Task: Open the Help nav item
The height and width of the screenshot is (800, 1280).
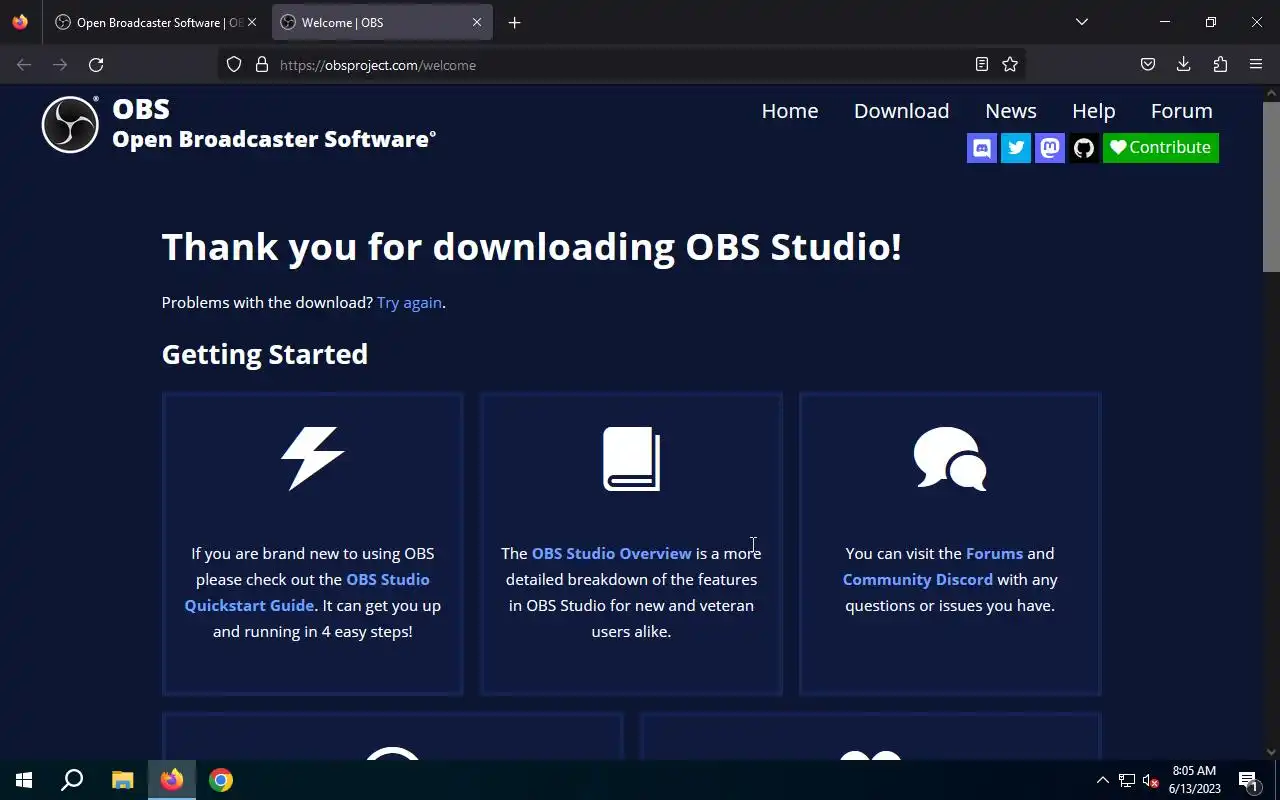Action: coord(1093,111)
